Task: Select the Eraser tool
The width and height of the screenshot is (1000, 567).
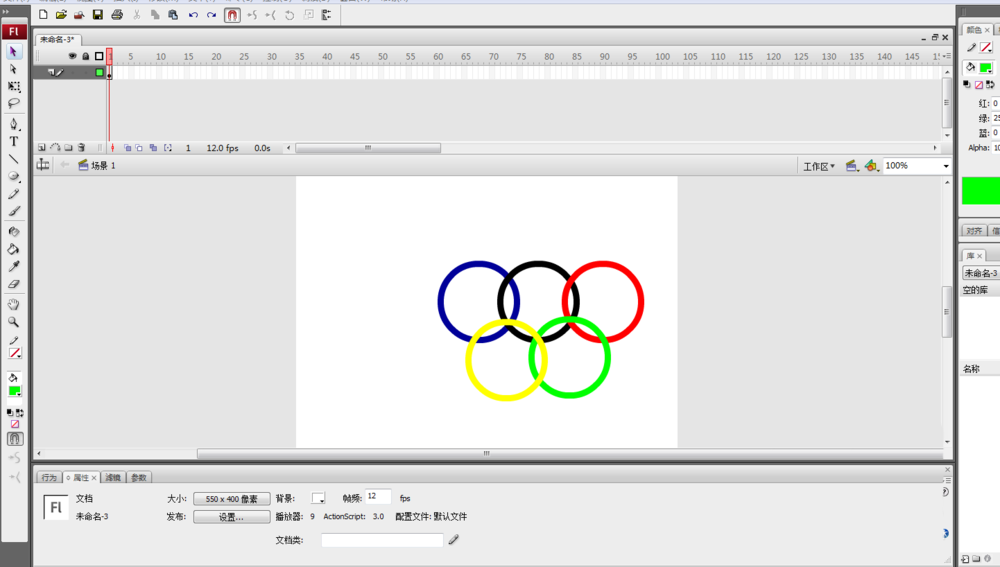Action: click(13, 284)
